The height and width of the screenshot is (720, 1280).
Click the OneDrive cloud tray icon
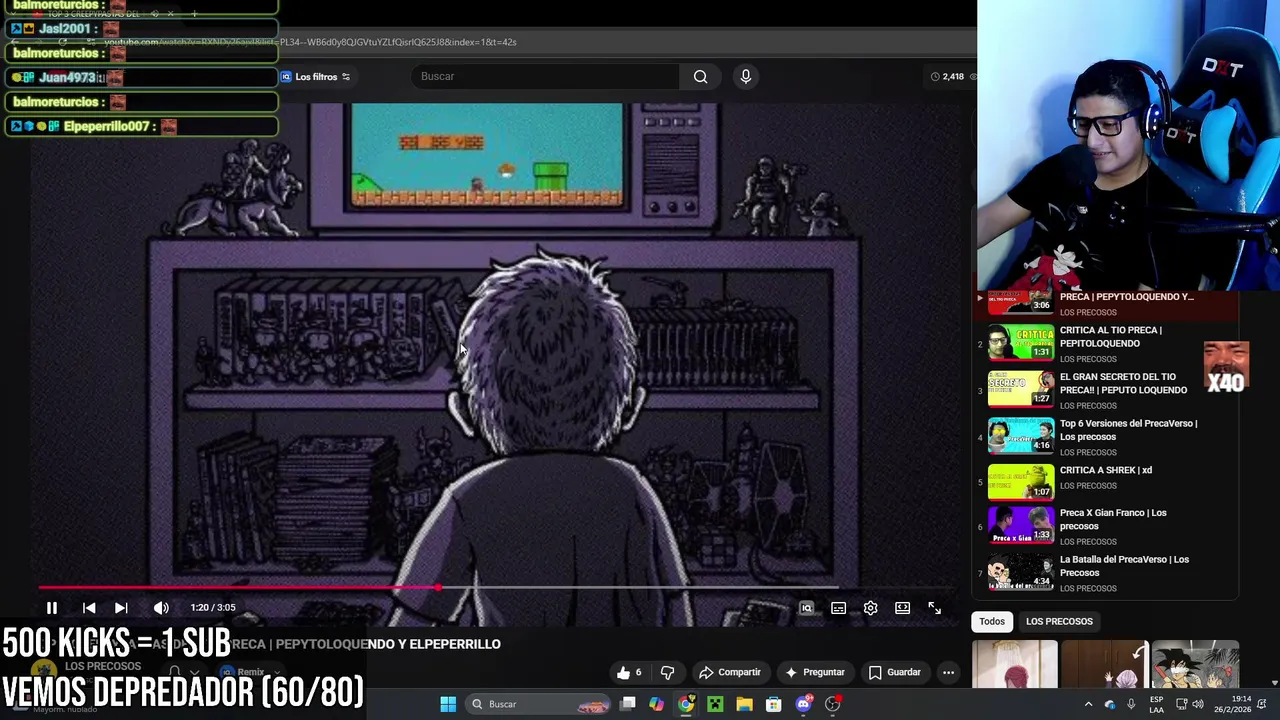[1109, 704]
